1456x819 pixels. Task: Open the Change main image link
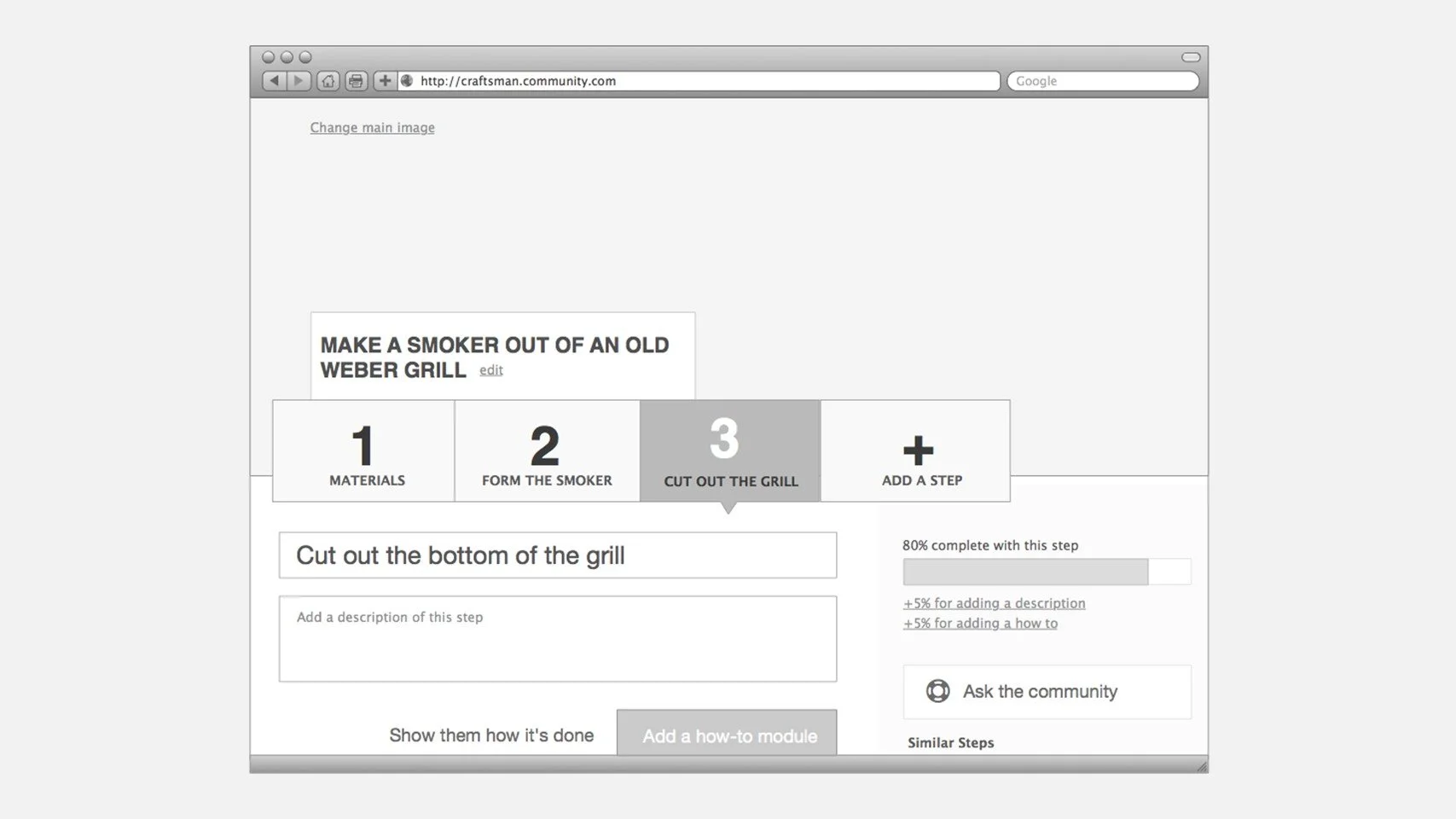[372, 127]
